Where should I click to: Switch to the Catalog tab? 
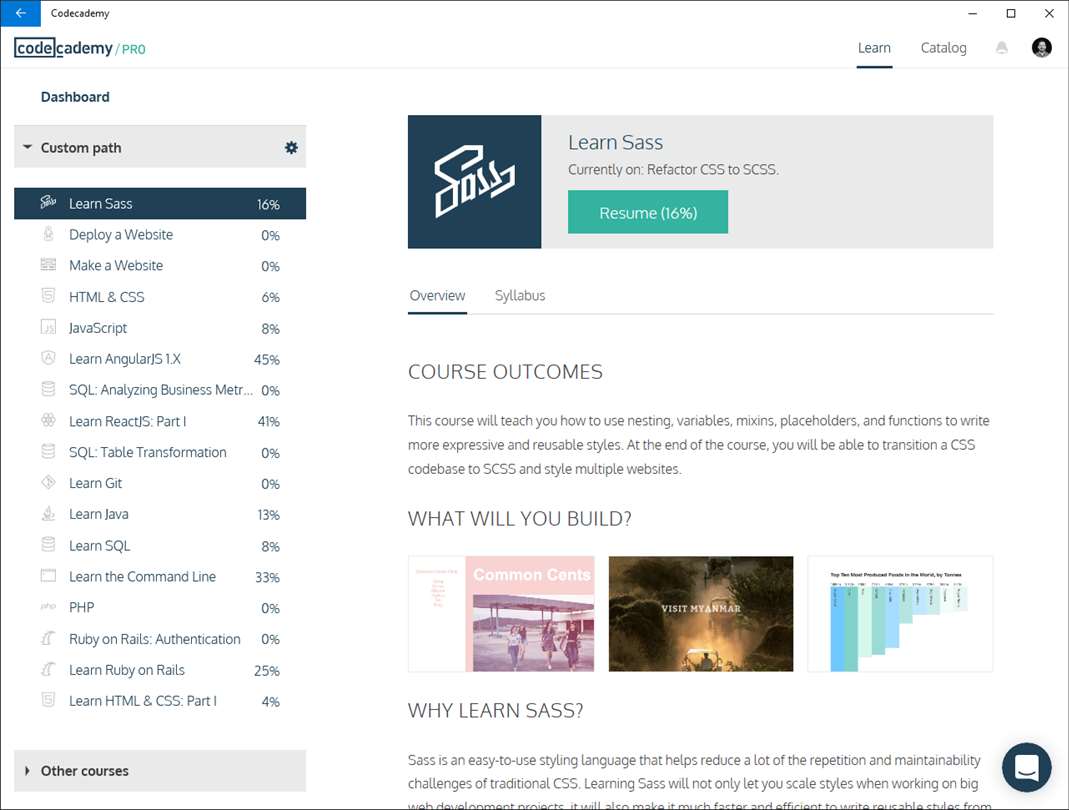click(x=944, y=48)
